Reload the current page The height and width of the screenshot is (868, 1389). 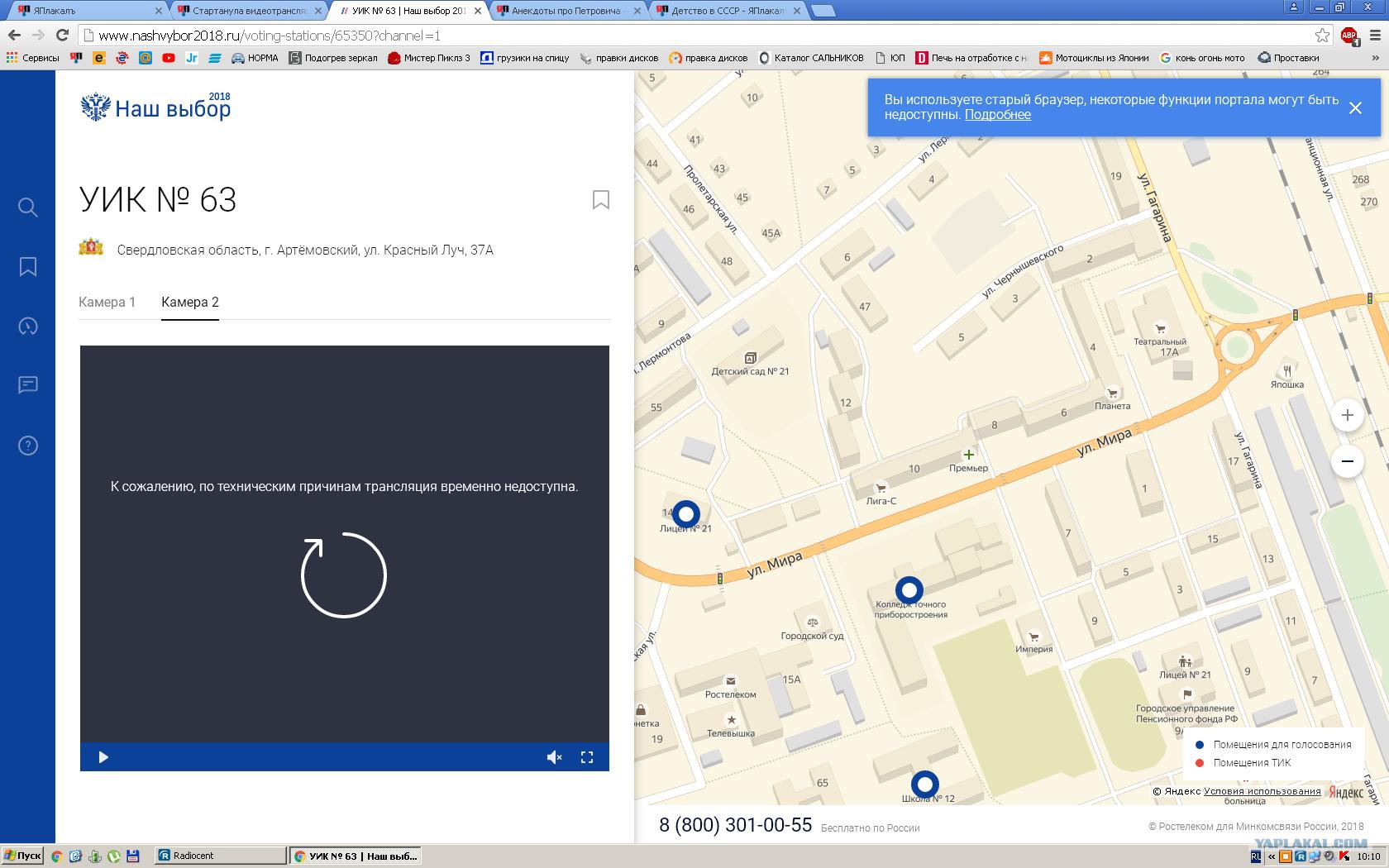62,35
